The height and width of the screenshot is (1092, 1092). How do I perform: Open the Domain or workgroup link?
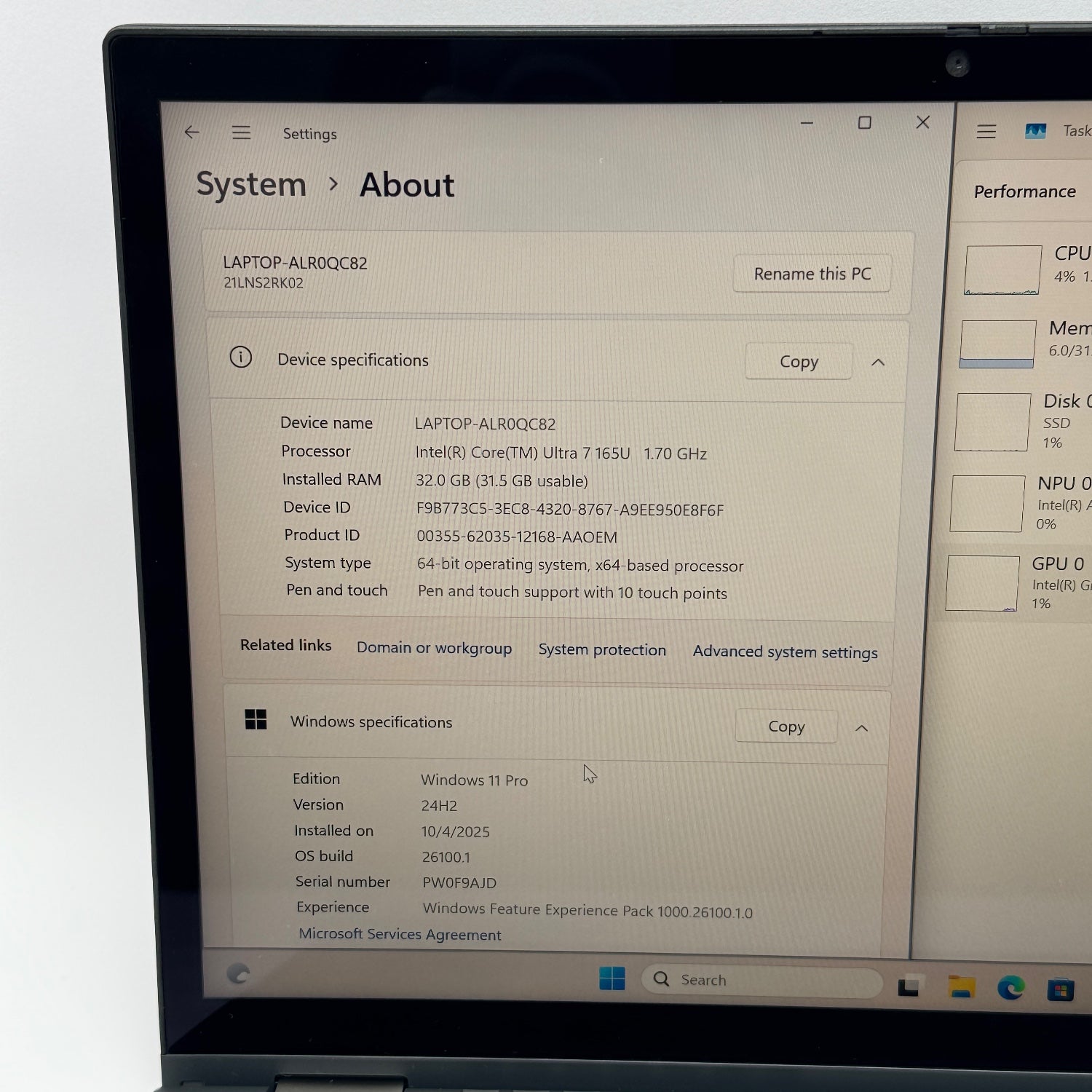click(434, 648)
